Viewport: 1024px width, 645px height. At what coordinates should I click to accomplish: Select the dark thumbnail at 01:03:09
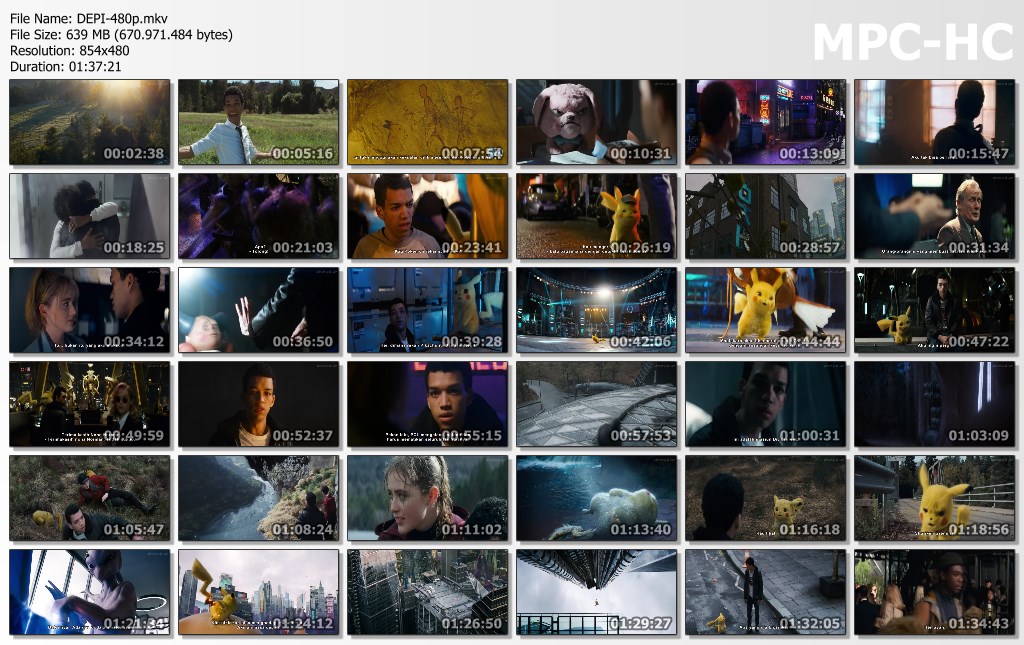click(x=935, y=404)
